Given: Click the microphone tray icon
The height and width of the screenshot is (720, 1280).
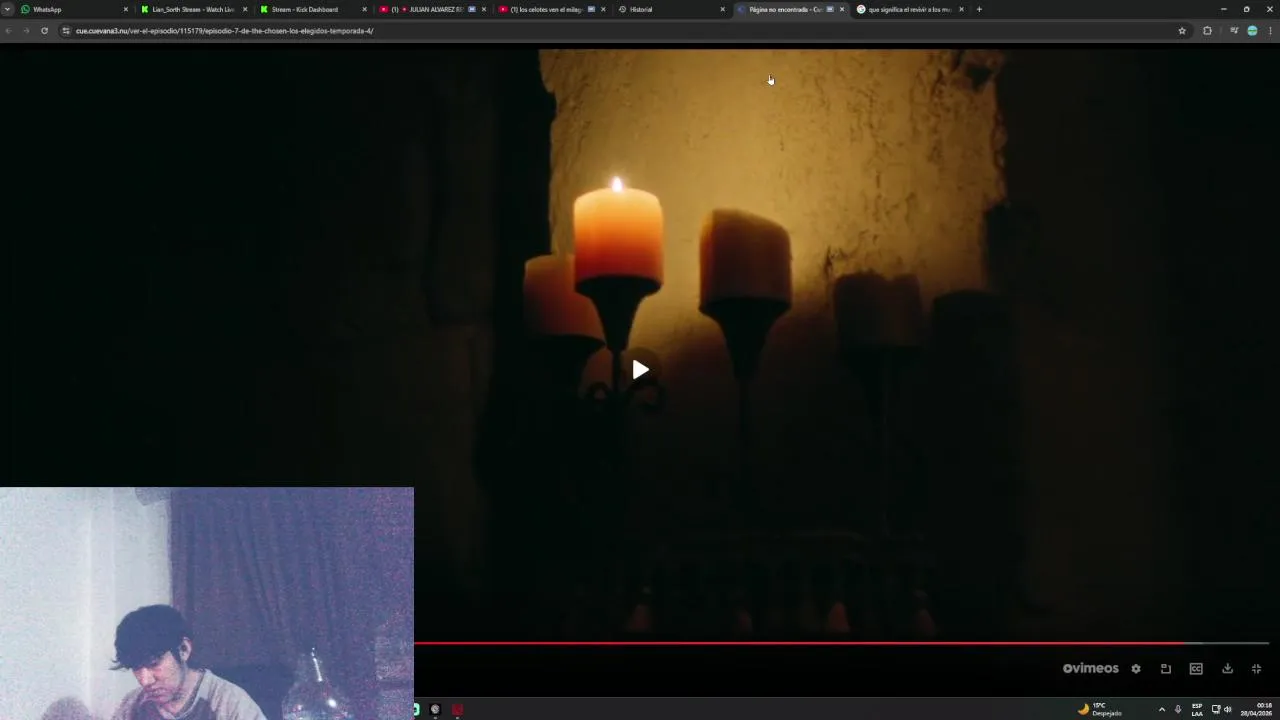Looking at the screenshot, I should [x=1177, y=709].
